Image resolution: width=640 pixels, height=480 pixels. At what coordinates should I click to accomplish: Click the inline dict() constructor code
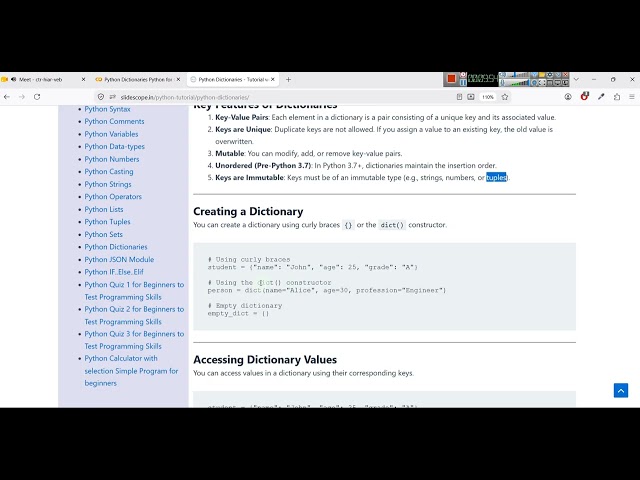pyautogui.click(x=392, y=225)
